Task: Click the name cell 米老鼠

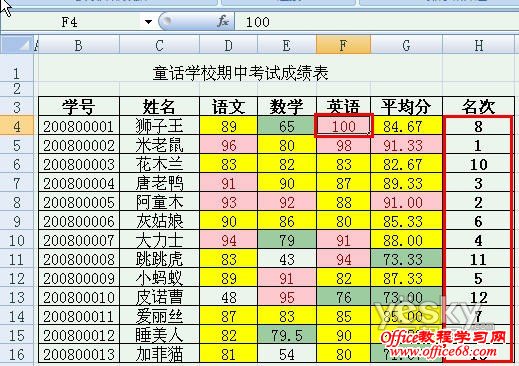Action: pyautogui.click(x=159, y=144)
